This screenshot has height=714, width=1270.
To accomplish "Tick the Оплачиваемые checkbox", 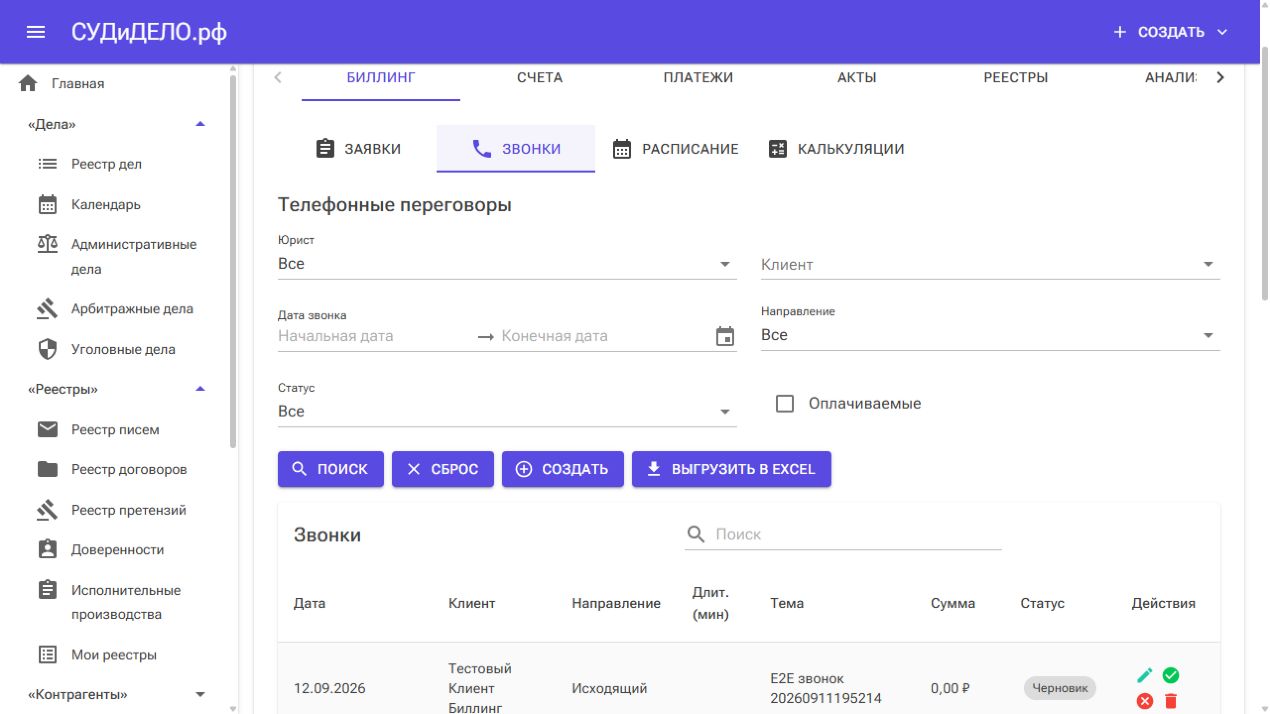I will pos(785,404).
